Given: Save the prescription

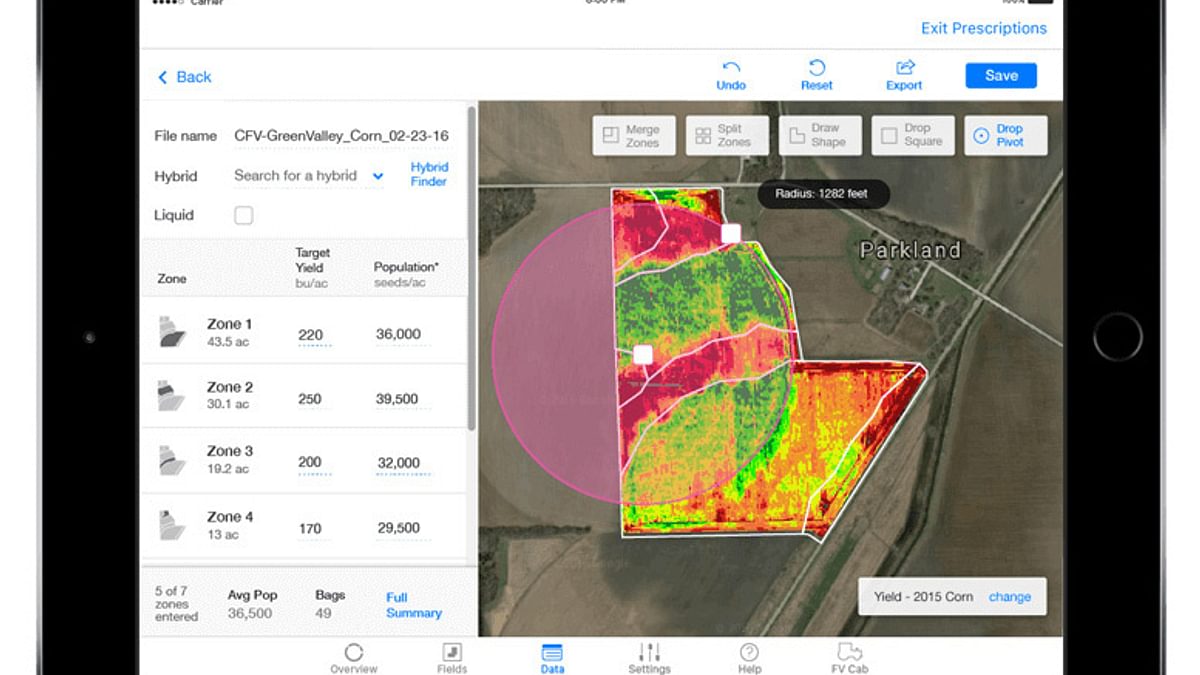Looking at the screenshot, I should coord(1001,76).
